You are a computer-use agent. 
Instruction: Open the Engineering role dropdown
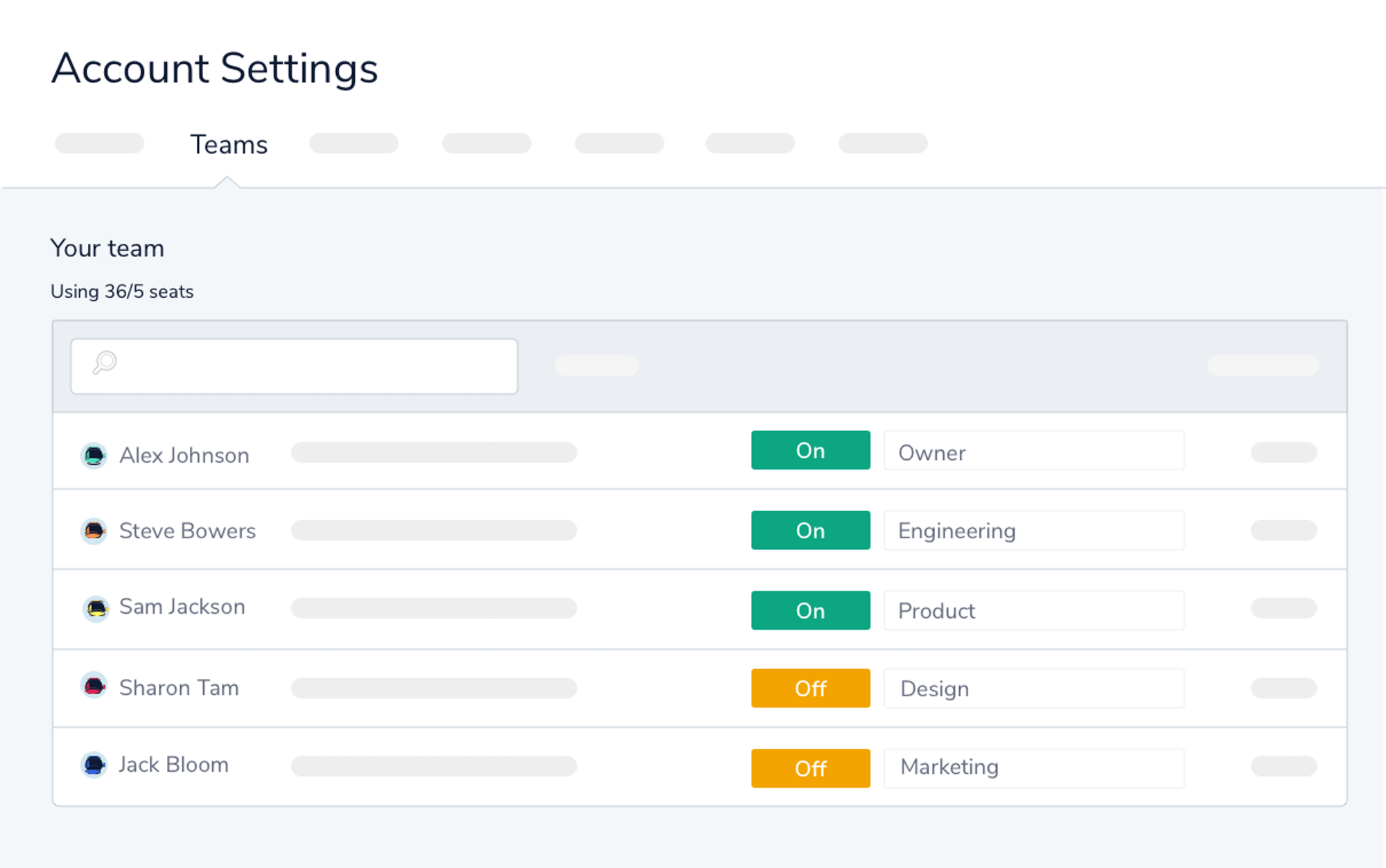1033,531
